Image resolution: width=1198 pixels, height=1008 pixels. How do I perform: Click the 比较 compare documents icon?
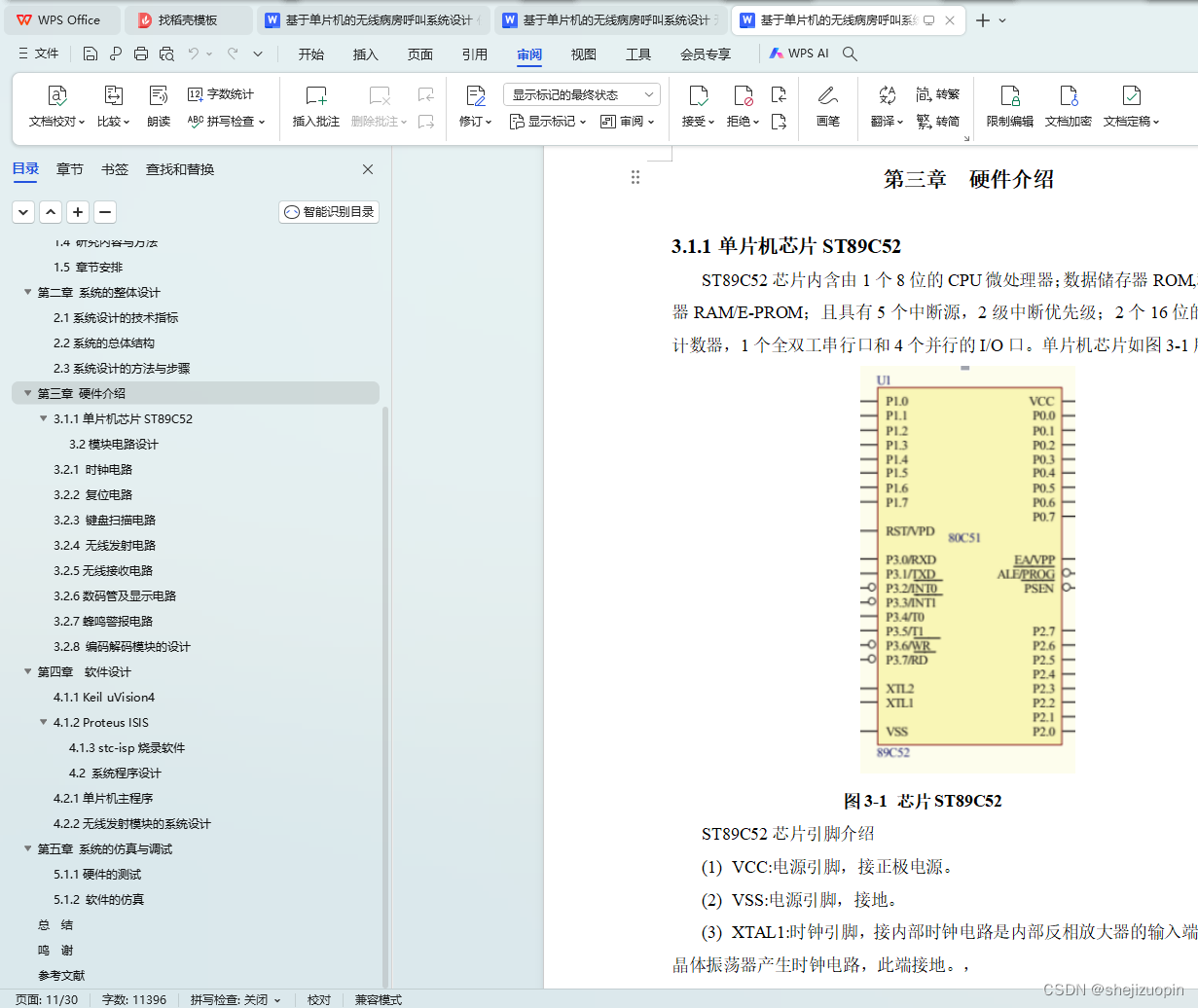pyautogui.click(x=114, y=106)
